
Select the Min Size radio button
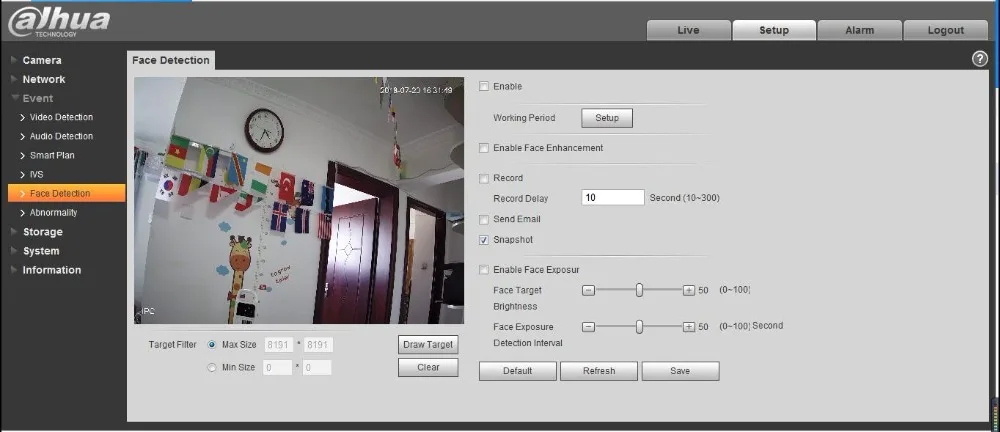point(212,368)
